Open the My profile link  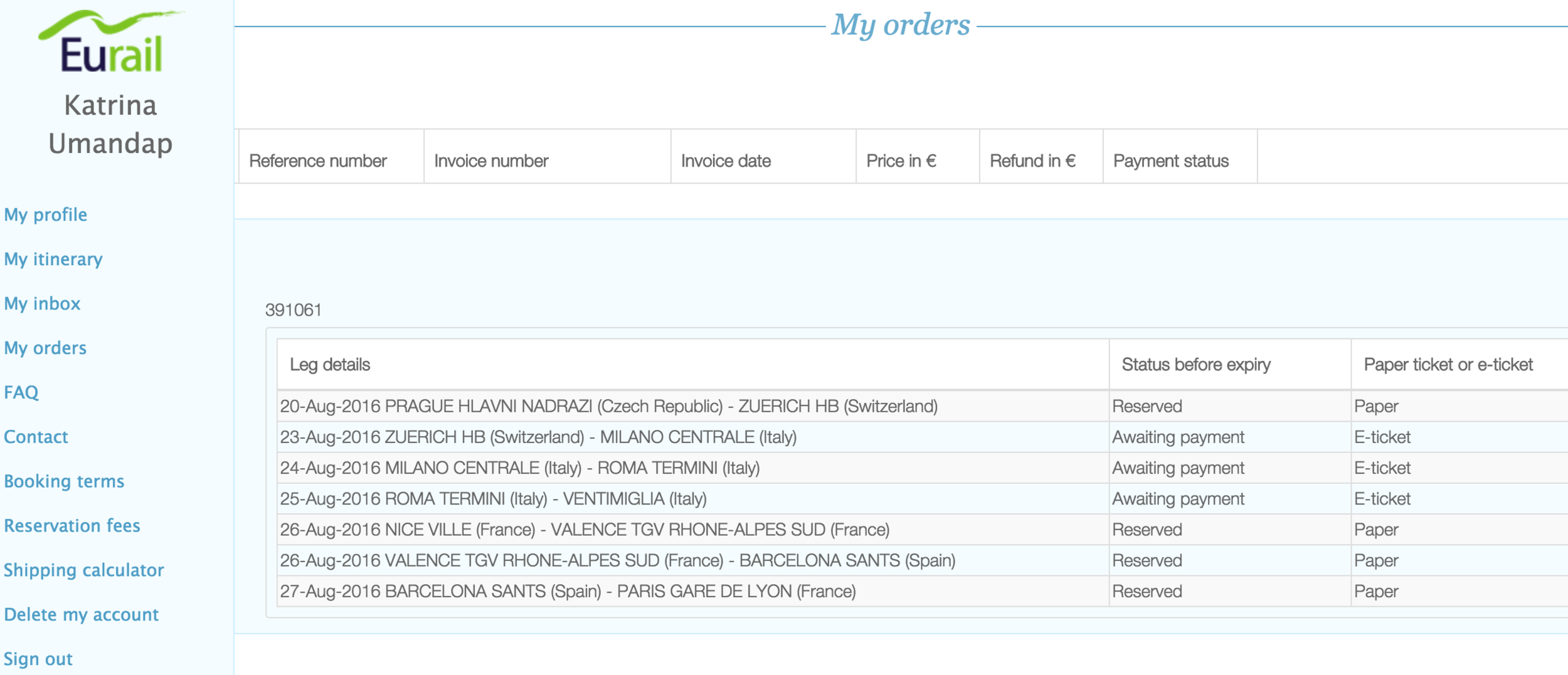tap(46, 215)
